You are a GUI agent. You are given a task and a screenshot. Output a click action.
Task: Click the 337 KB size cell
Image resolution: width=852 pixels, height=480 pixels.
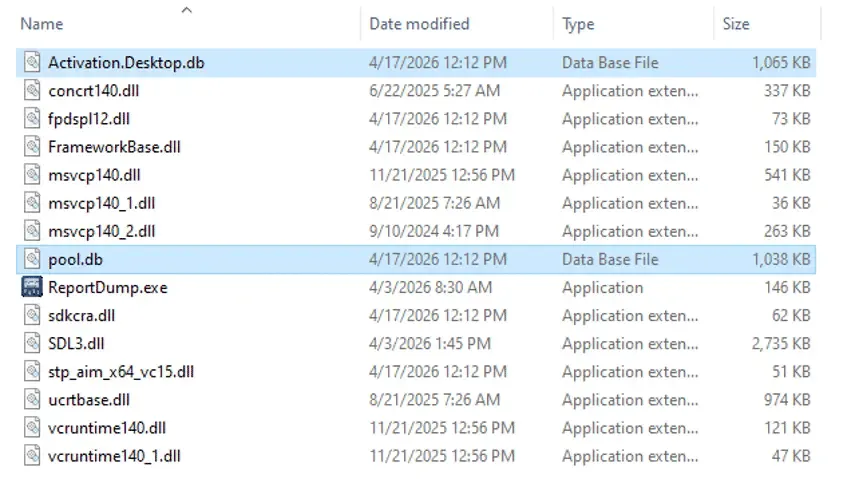pyautogui.click(x=787, y=91)
